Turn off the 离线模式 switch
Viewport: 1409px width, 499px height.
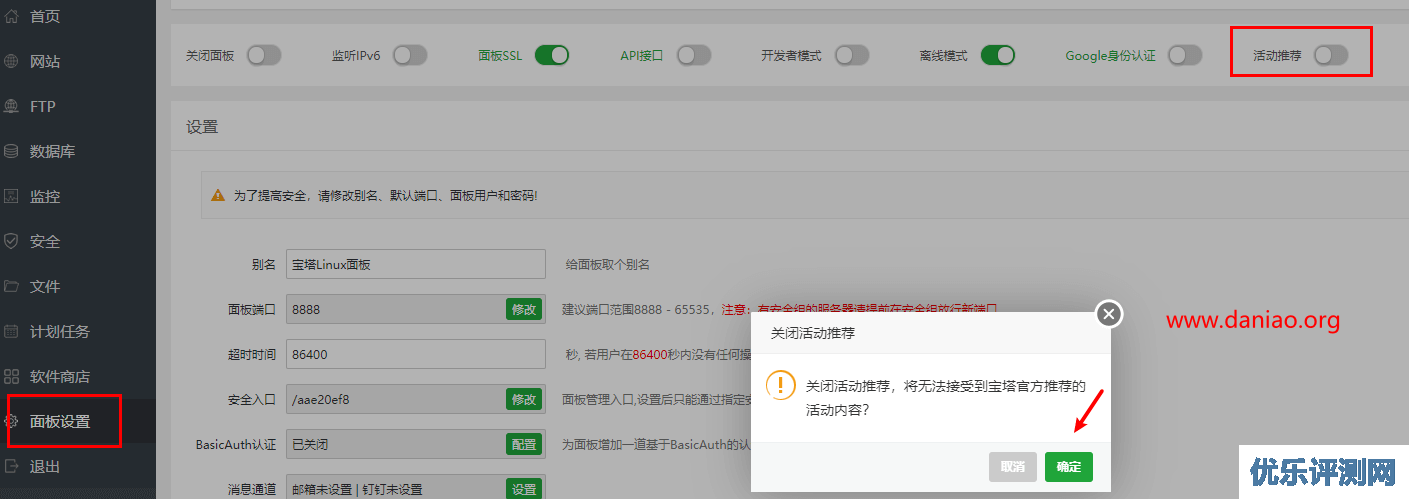pyautogui.click(x=998, y=55)
